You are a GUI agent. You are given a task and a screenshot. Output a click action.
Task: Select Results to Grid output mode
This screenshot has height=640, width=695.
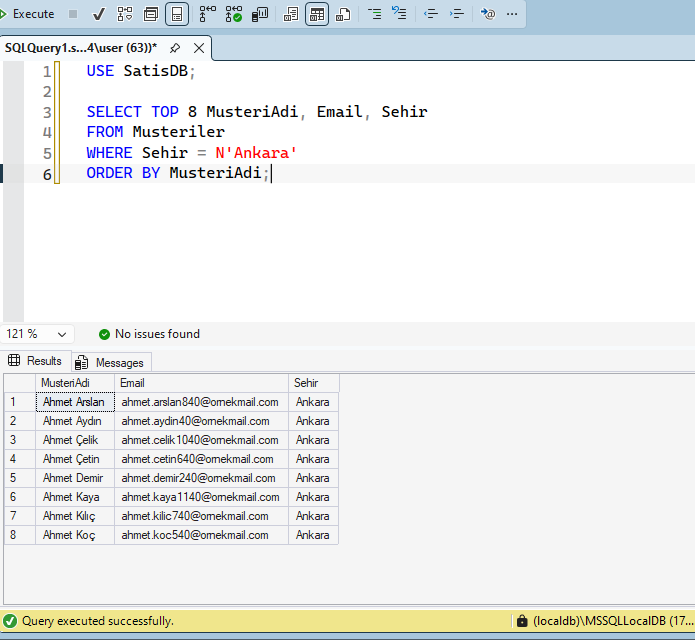[317, 14]
